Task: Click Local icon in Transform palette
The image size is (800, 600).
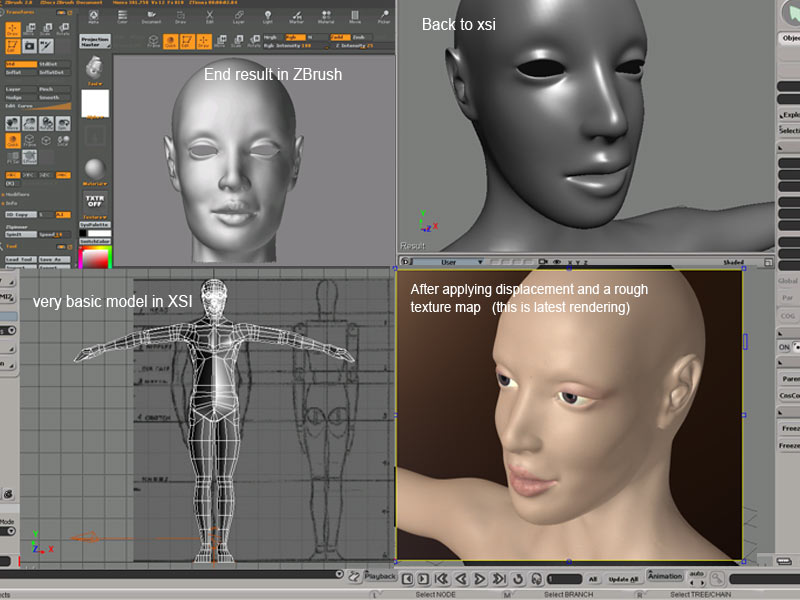Action: click(63, 140)
